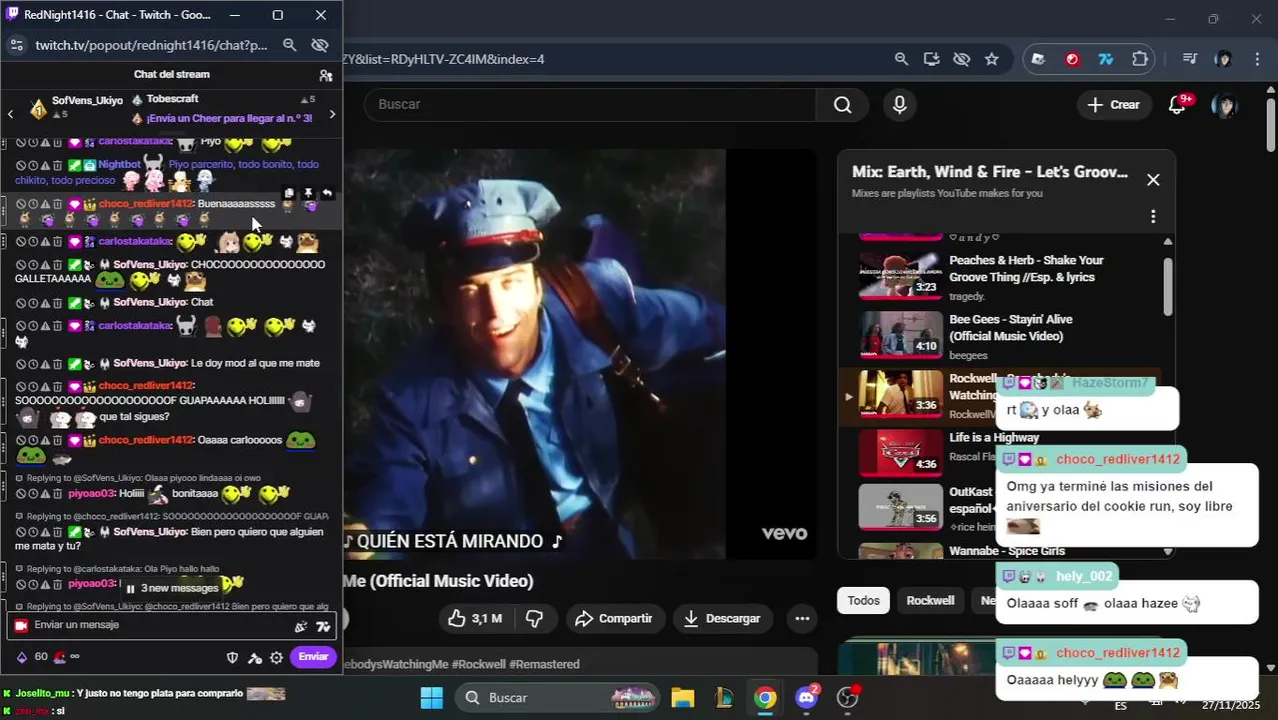The image size is (1278, 720).
Task: Open more actions ellipsis under the video
Action: (x=802, y=618)
